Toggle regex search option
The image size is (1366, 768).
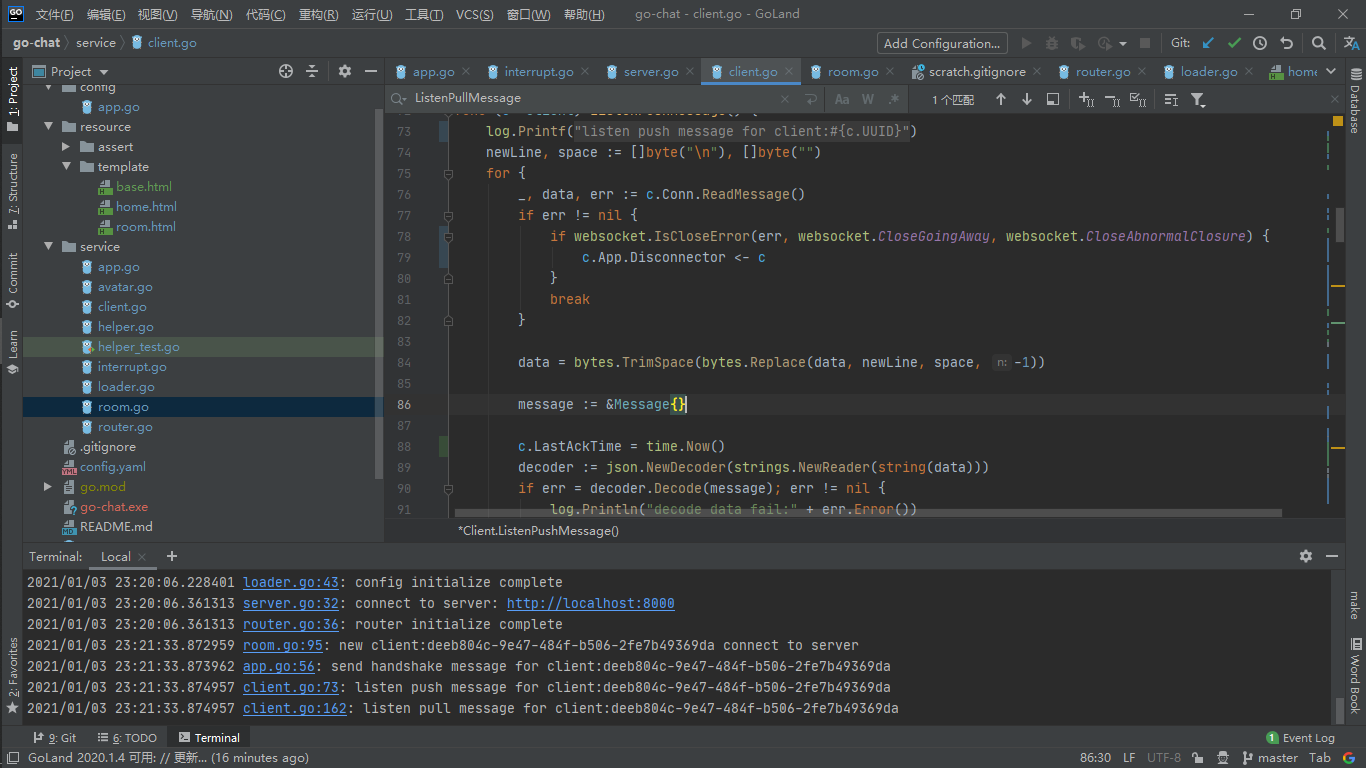pos(892,99)
